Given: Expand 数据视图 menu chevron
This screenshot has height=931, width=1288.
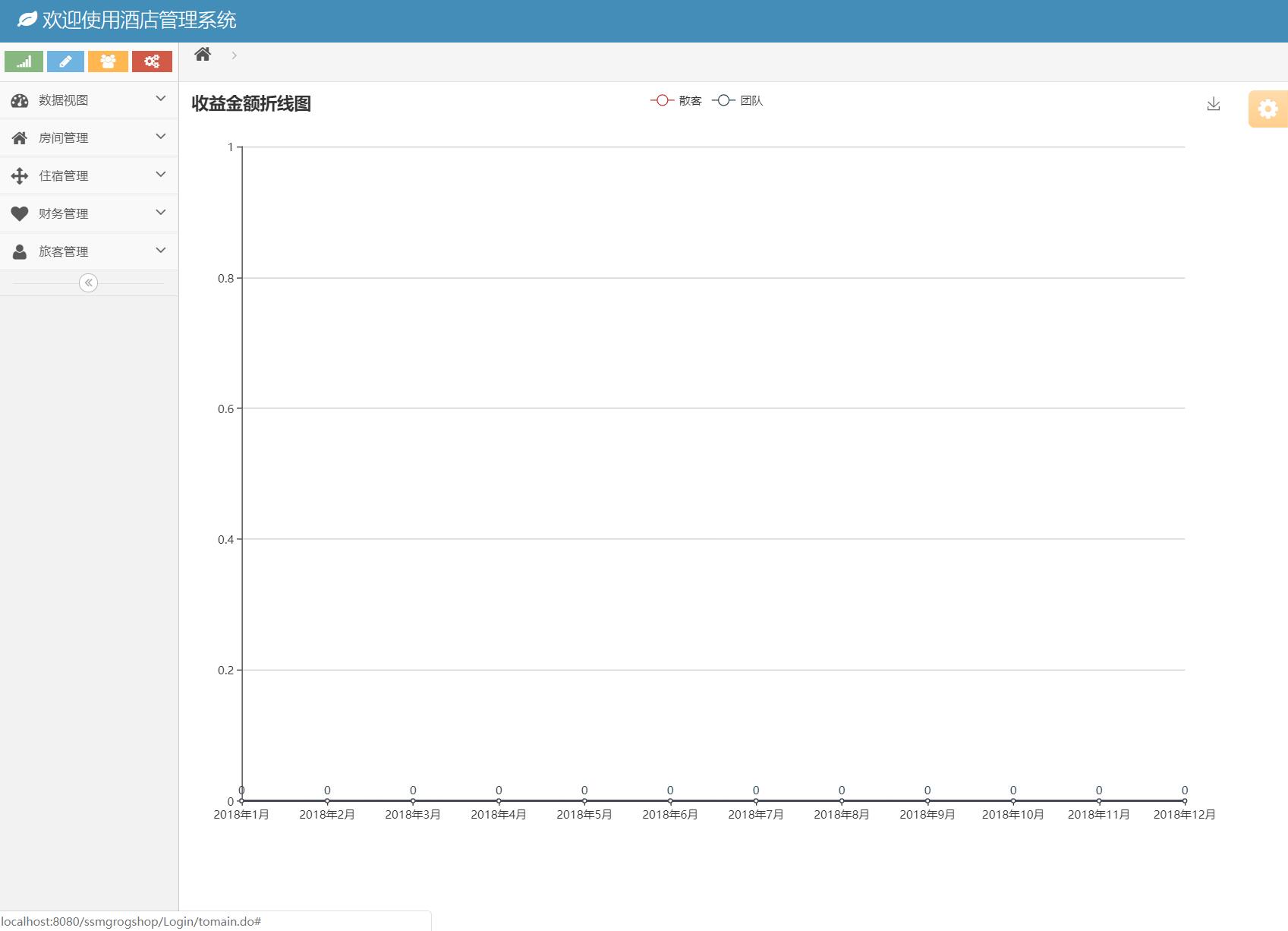Looking at the screenshot, I should tap(161, 99).
